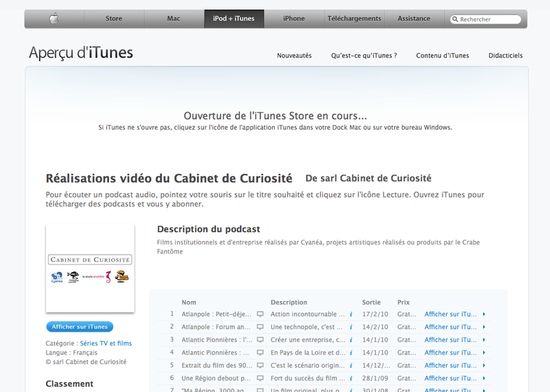Click info icon next to Créer une entreprise

pyautogui.click(x=351, y=340)
